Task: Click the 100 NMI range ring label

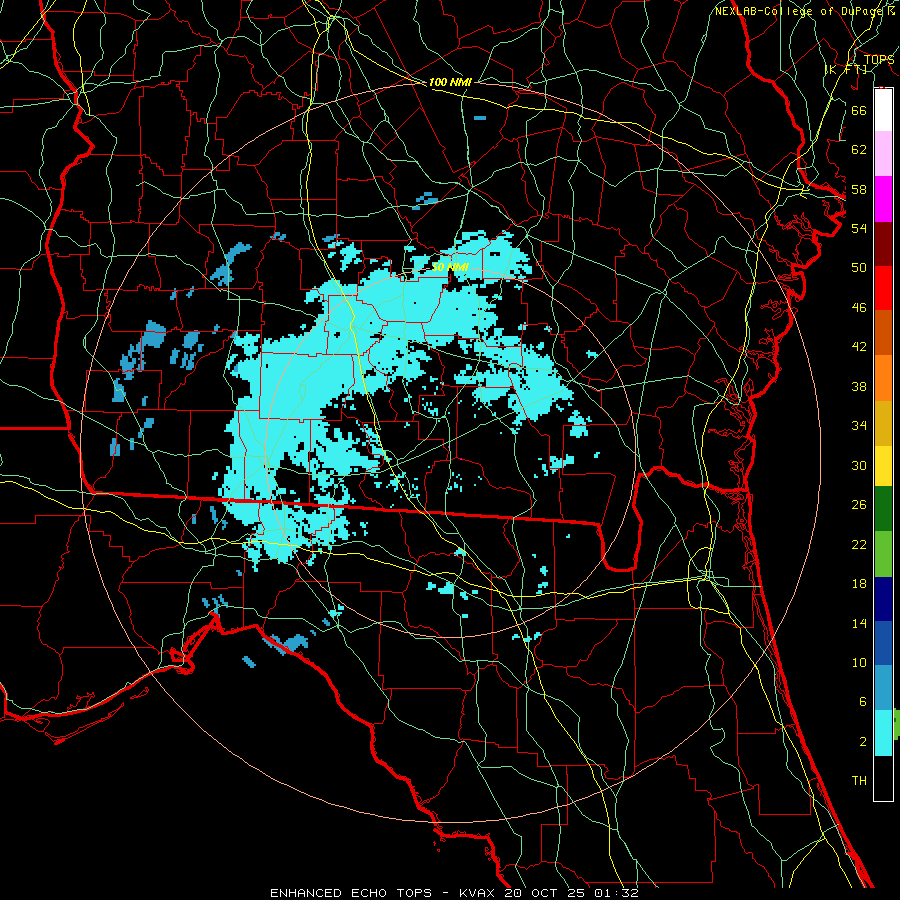Action: point(450,83)
